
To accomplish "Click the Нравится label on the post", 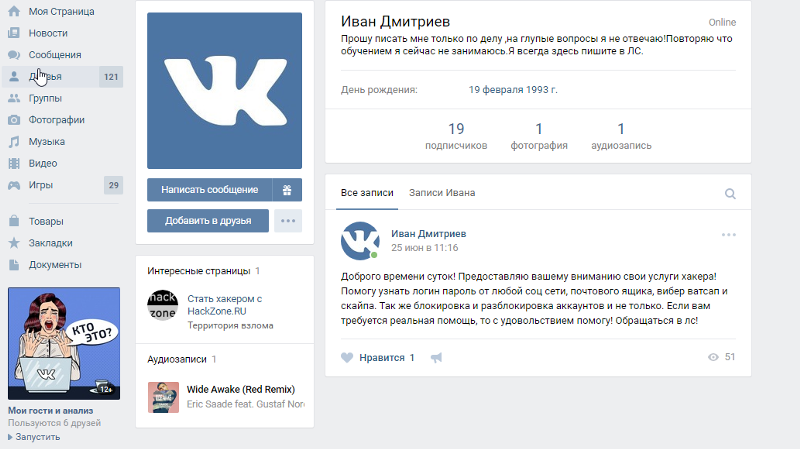I will (x=382, y=358).
